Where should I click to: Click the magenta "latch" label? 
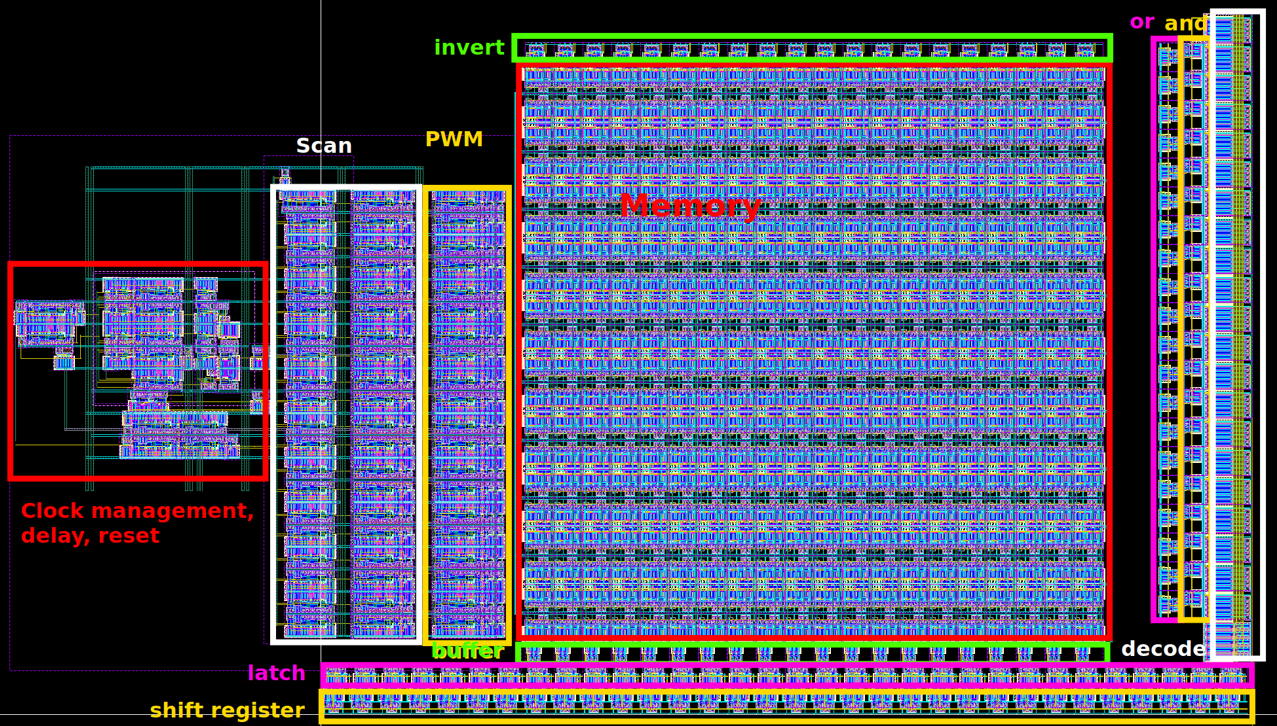276,674
